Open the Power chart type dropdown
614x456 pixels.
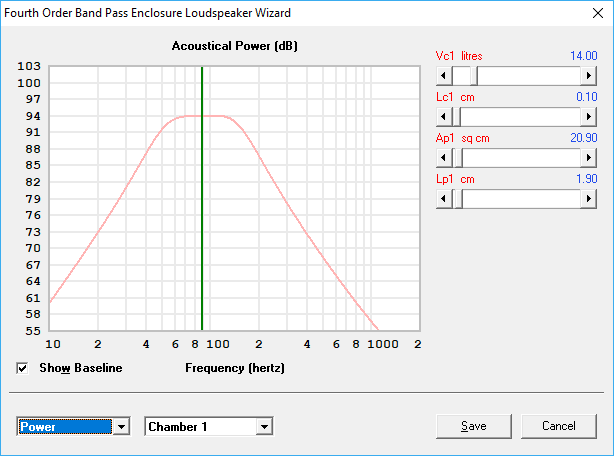coord(121,426)
